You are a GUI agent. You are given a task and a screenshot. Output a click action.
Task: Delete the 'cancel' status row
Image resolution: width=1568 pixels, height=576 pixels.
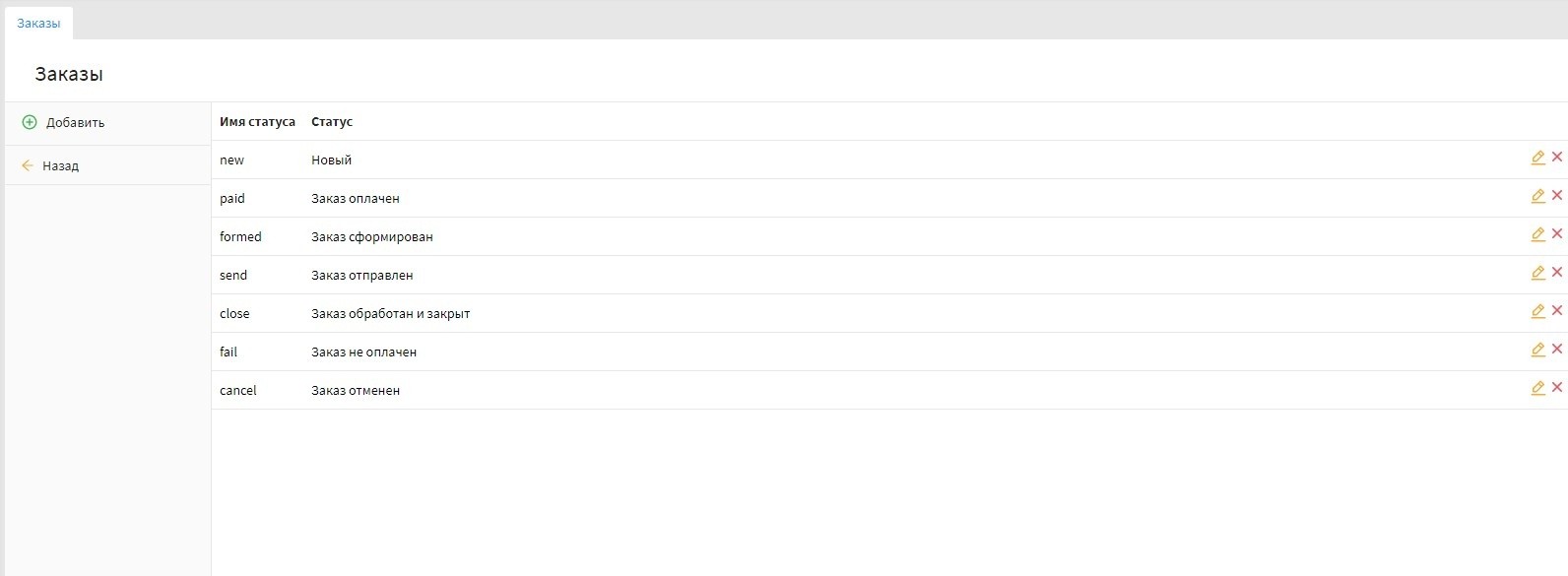point(1557,387)
